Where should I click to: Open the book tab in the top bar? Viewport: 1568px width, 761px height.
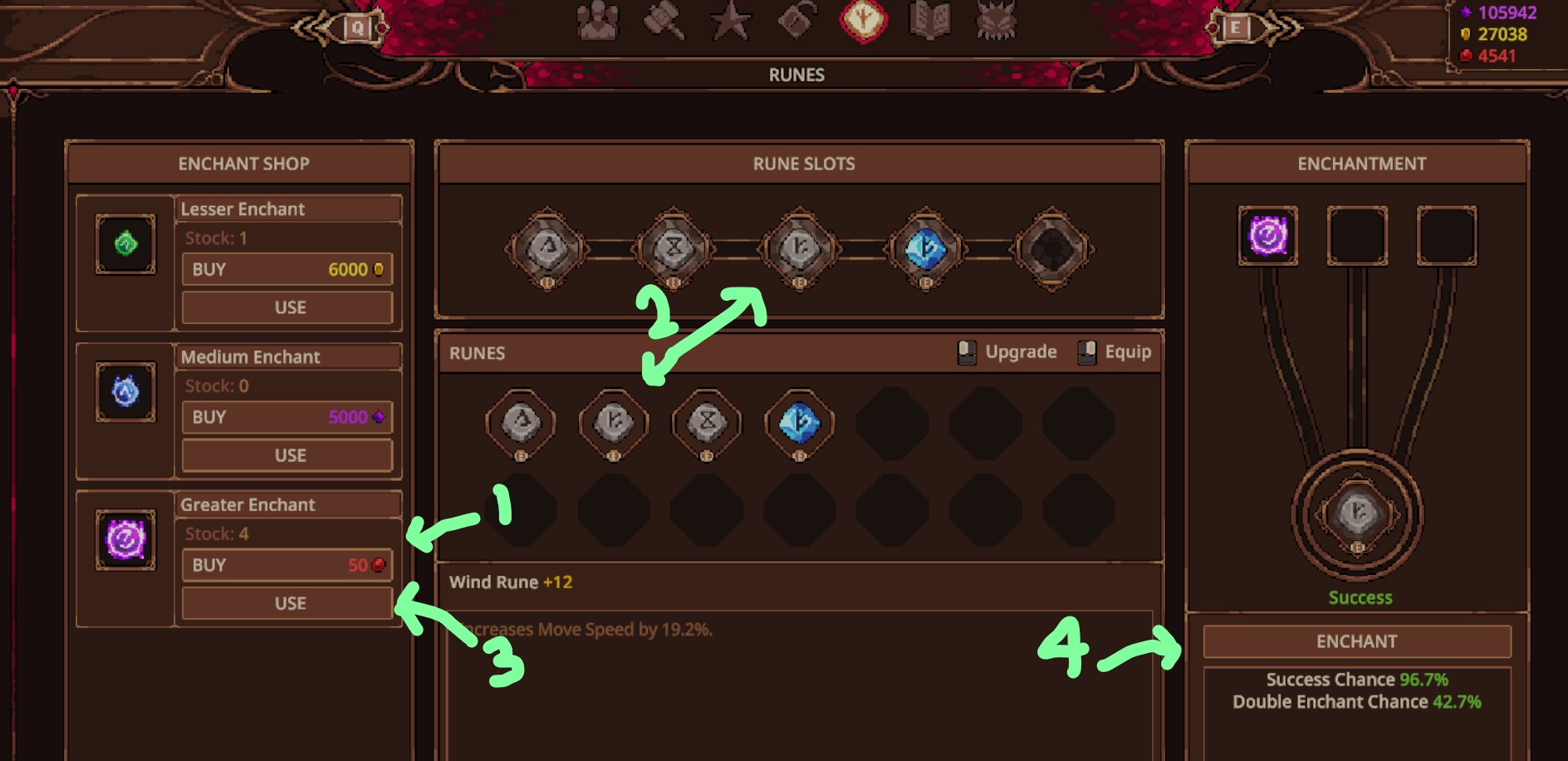[929, 21]
